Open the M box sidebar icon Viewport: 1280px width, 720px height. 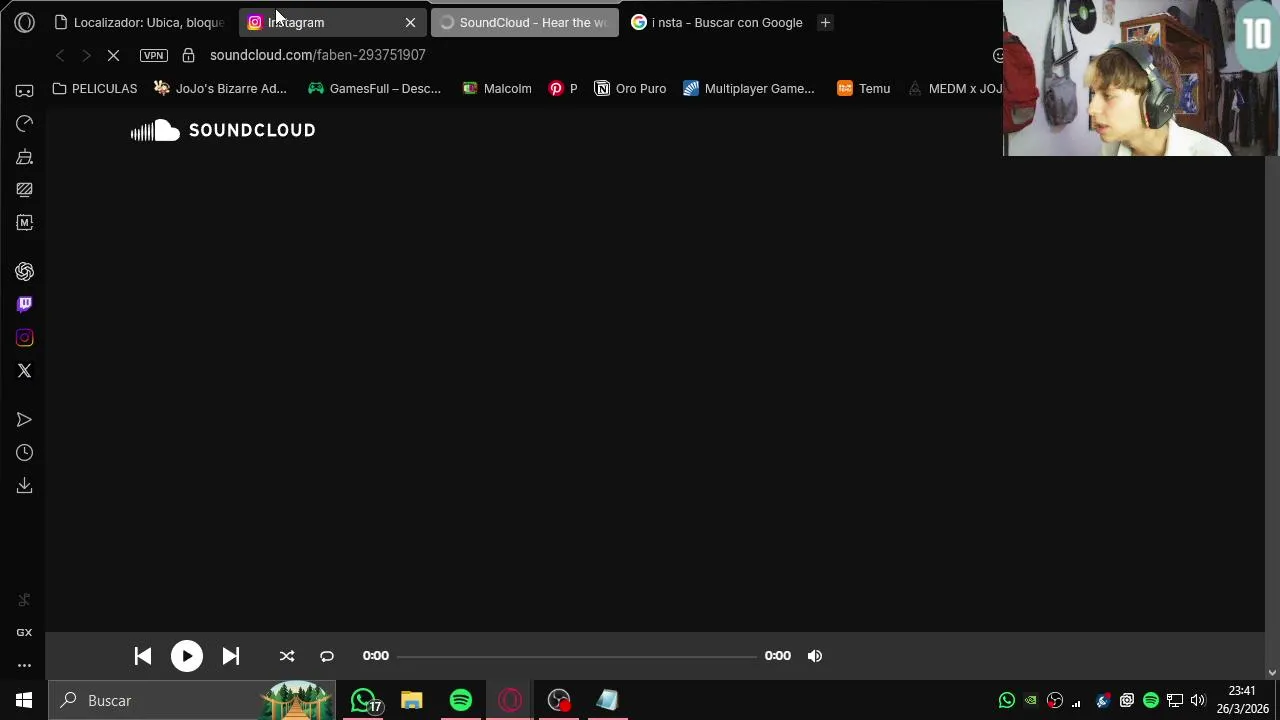24,222
